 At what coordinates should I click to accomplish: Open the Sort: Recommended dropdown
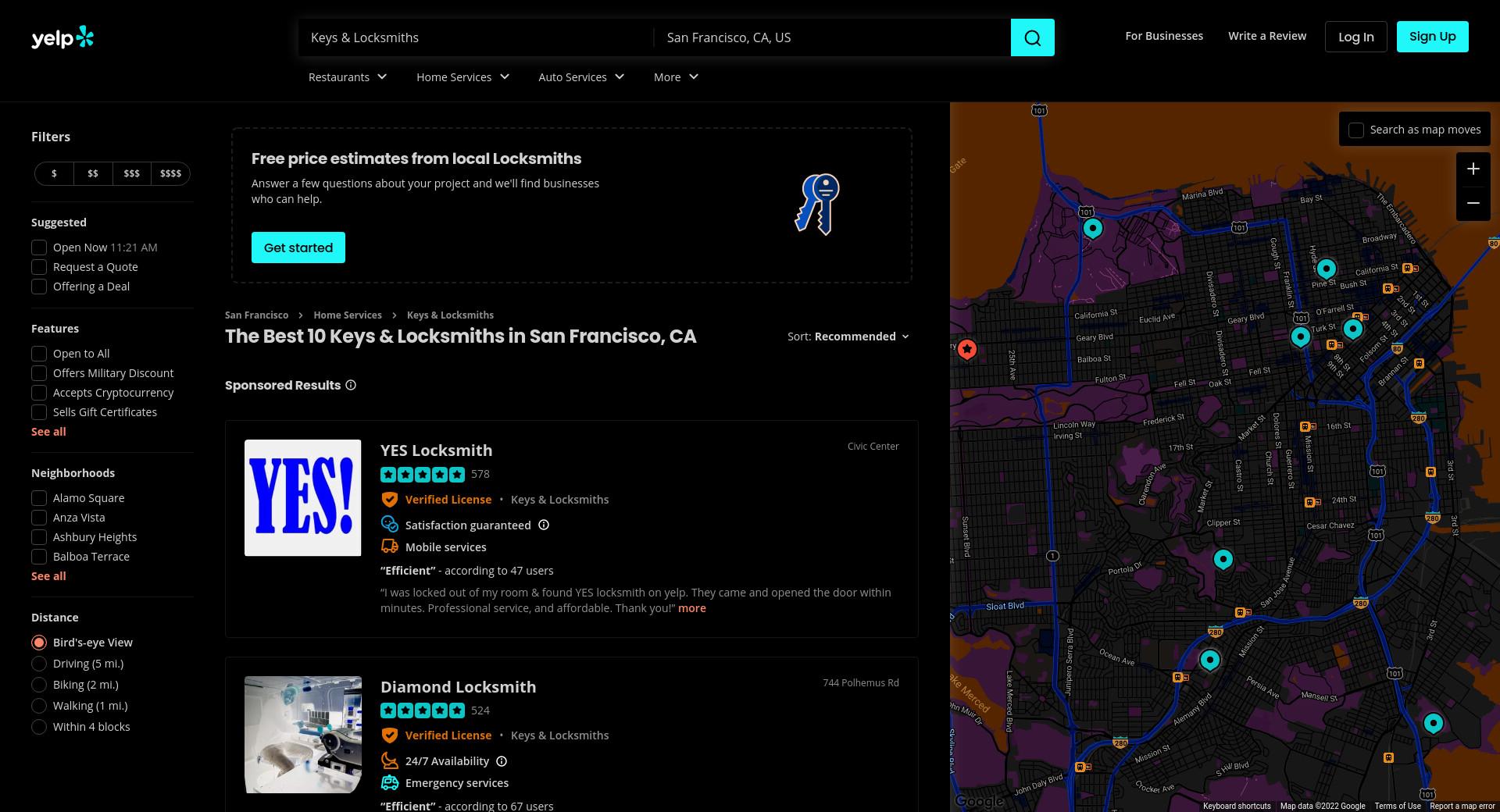pos(848,337)
